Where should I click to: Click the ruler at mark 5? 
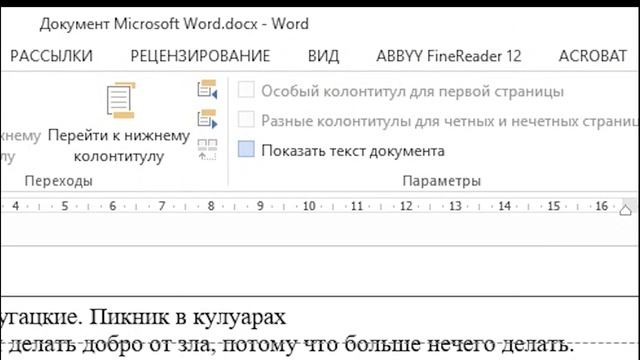64,206
